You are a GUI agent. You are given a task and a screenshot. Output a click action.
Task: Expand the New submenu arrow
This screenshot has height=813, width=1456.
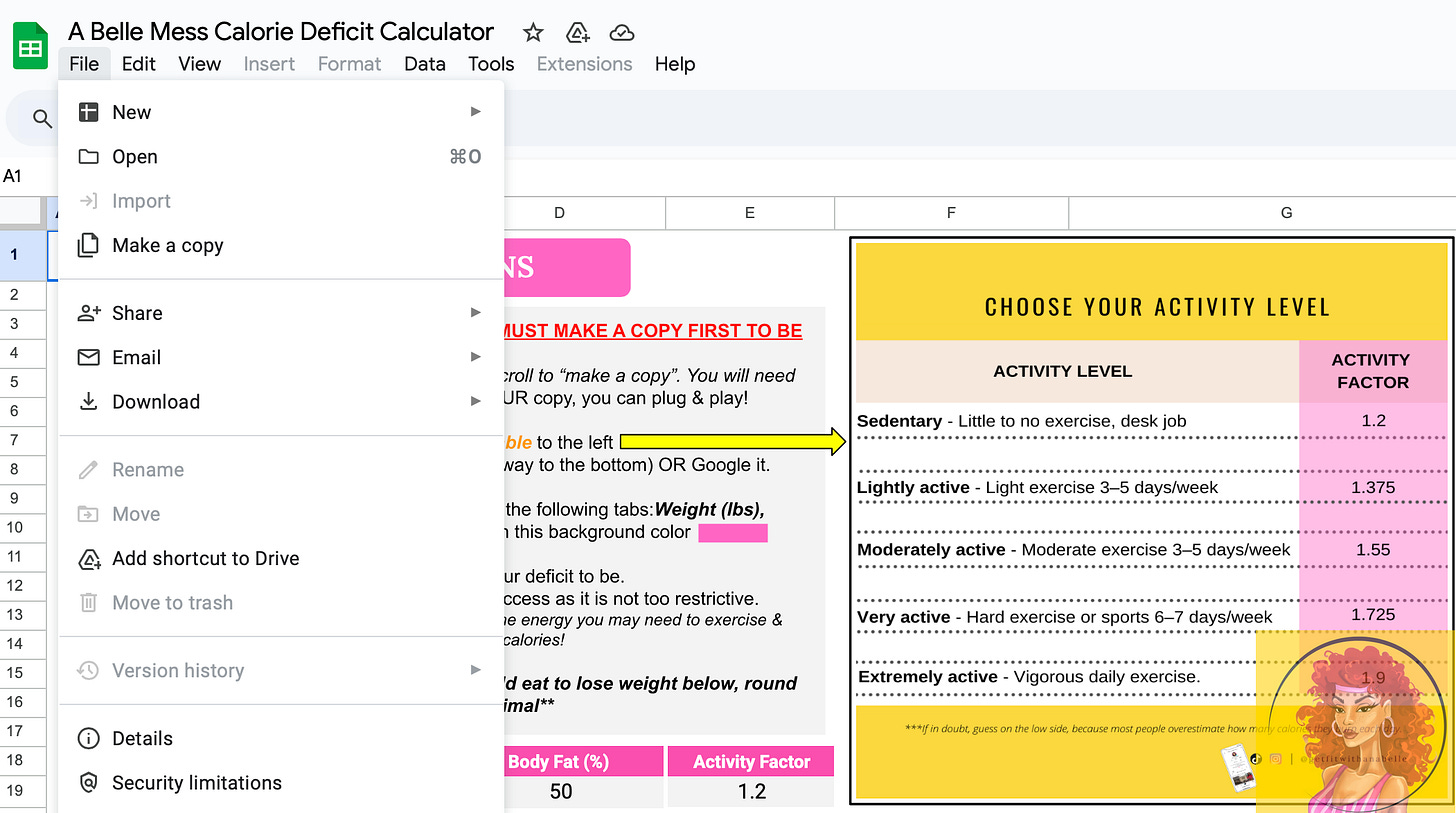click(476, 112)
